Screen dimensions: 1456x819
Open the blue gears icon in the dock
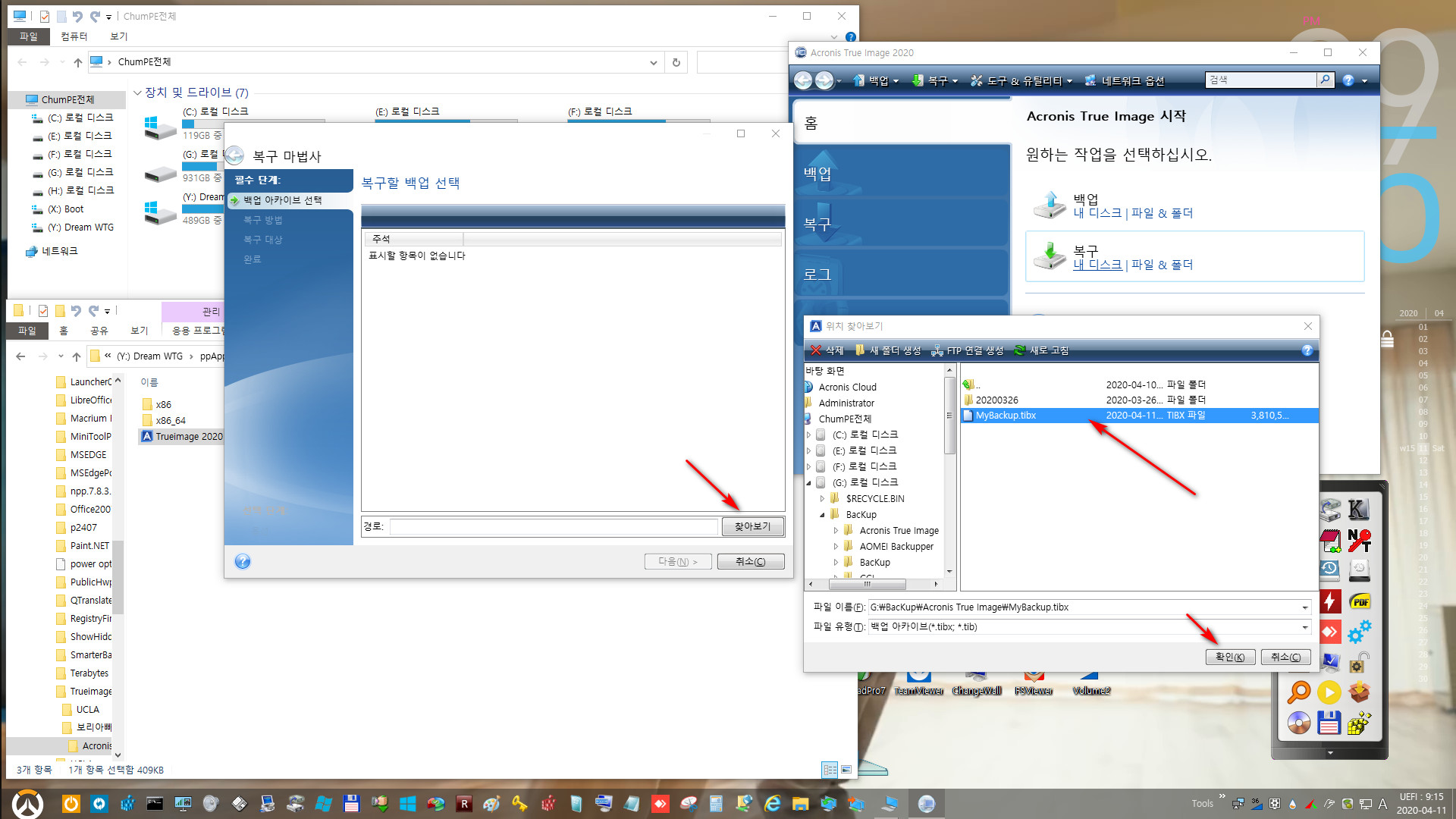(1359, 631)
